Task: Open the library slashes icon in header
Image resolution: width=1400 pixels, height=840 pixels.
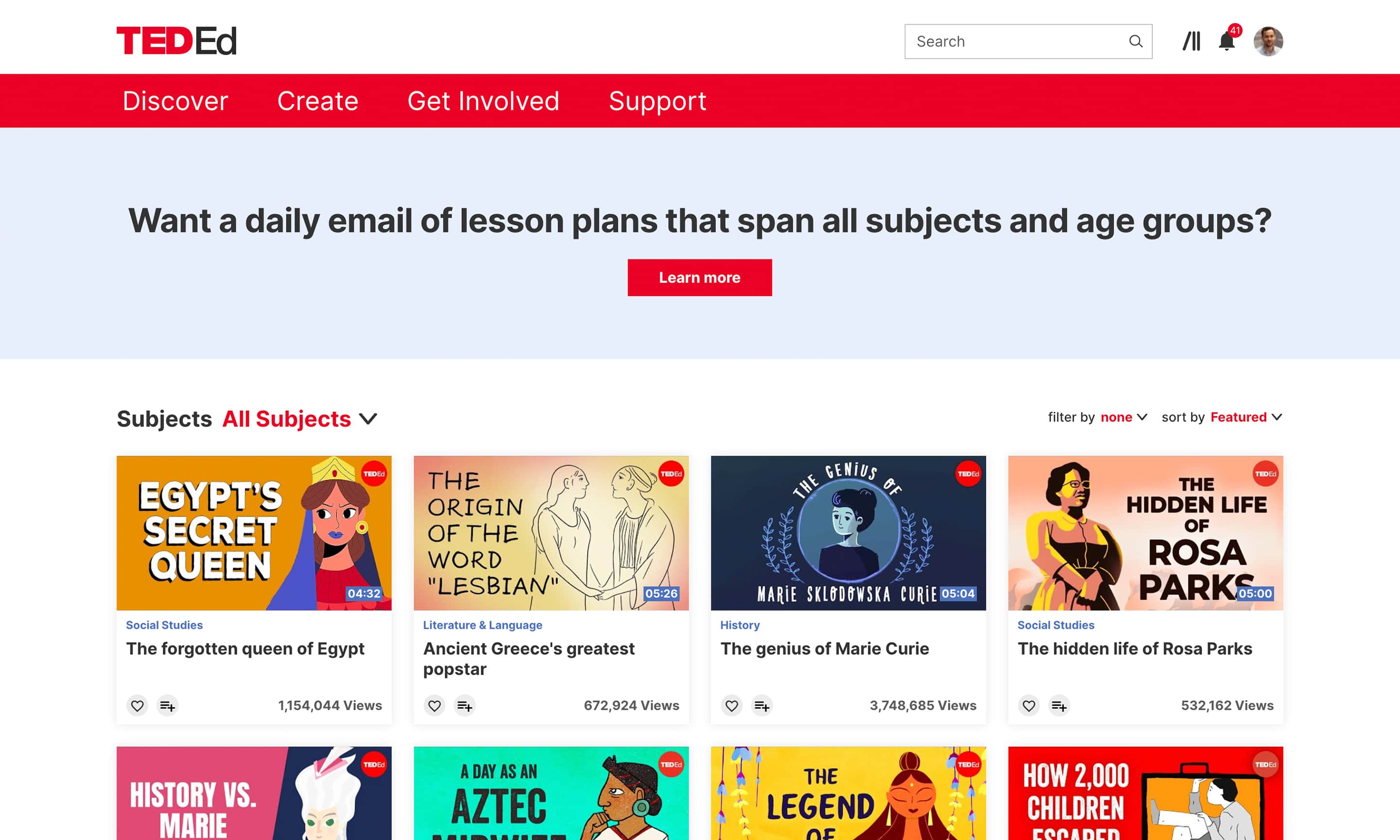Action: point(1191,41)
